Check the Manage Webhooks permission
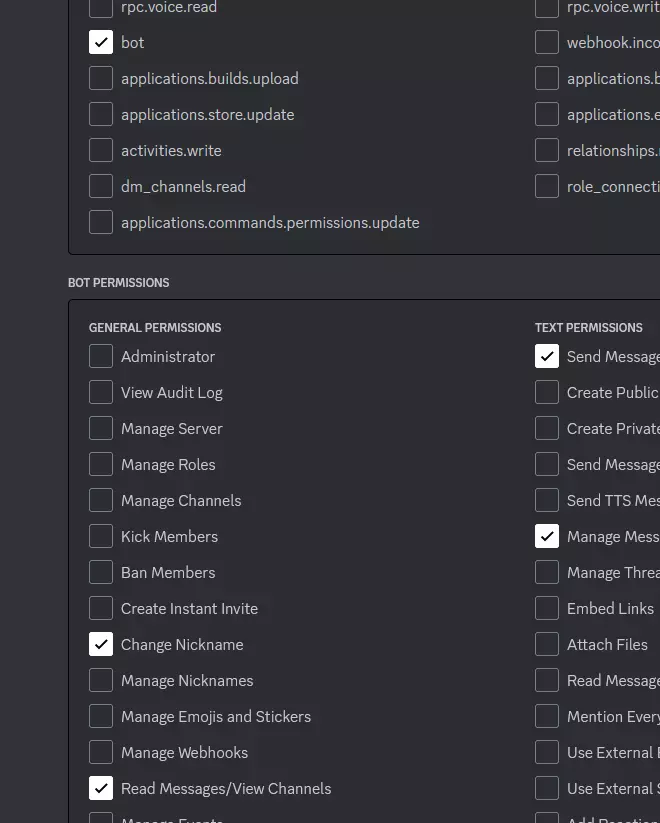The image size is (660, 823). coord(101,753)
